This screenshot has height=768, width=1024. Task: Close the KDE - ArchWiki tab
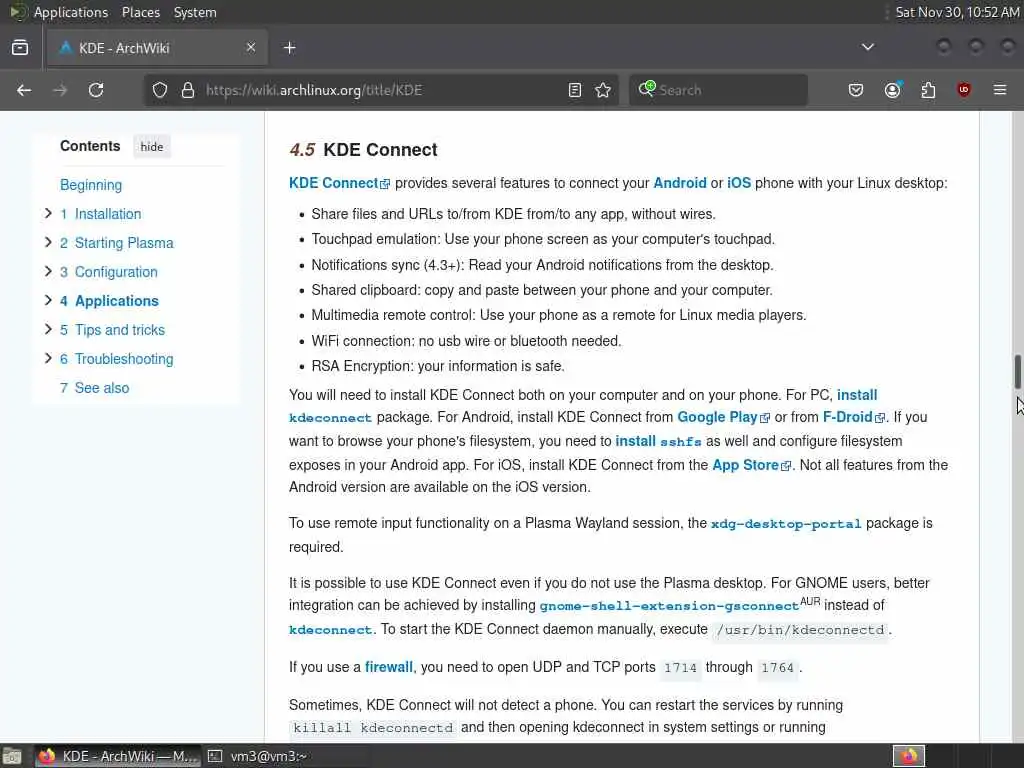(251, 48)
